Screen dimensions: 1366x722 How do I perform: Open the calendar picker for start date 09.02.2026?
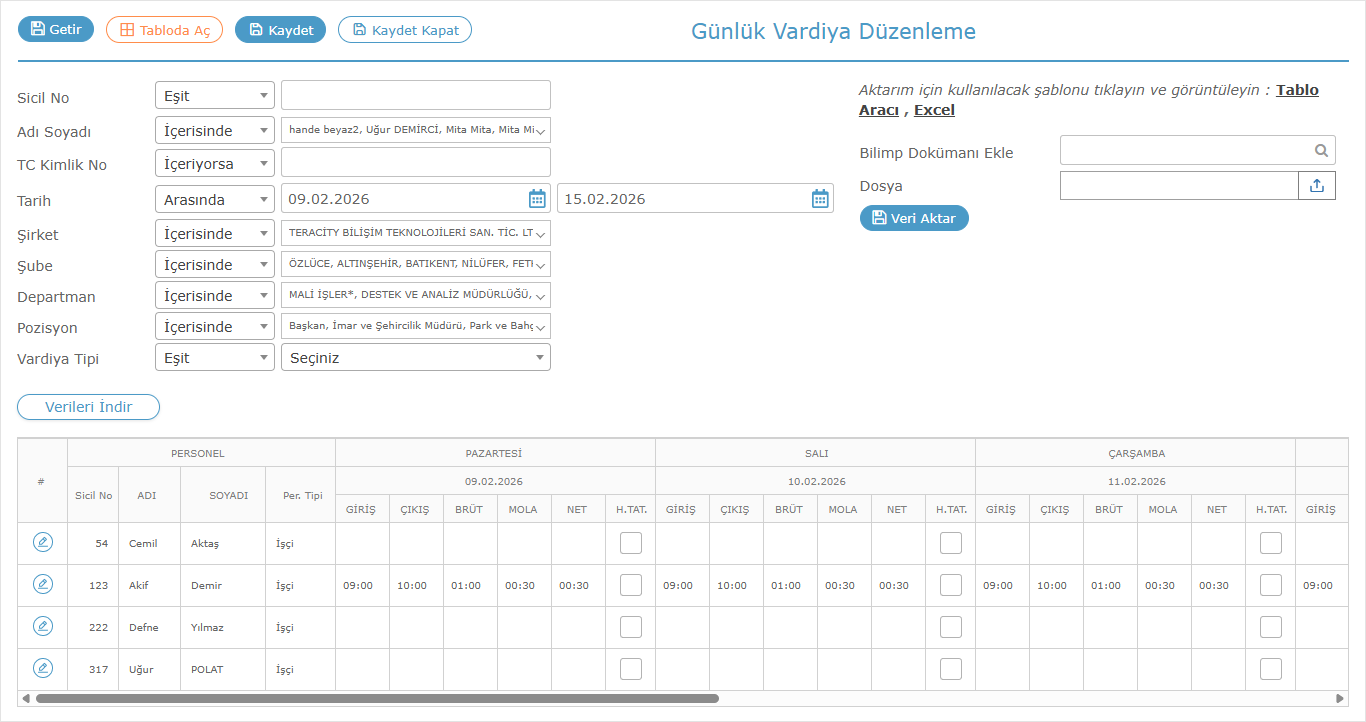pyautogui.click(x=537, y=199)
